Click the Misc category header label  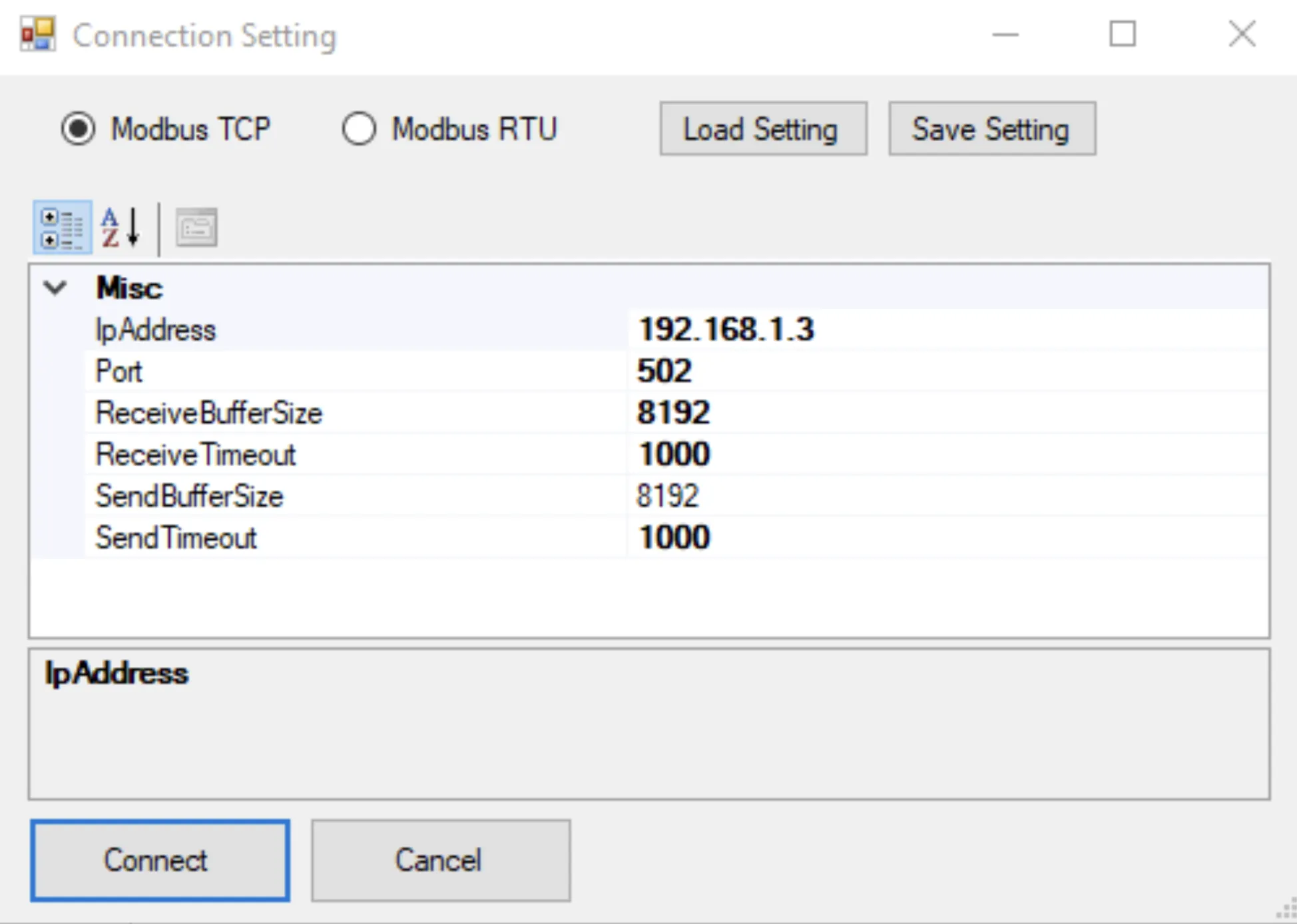click(129, 287)
